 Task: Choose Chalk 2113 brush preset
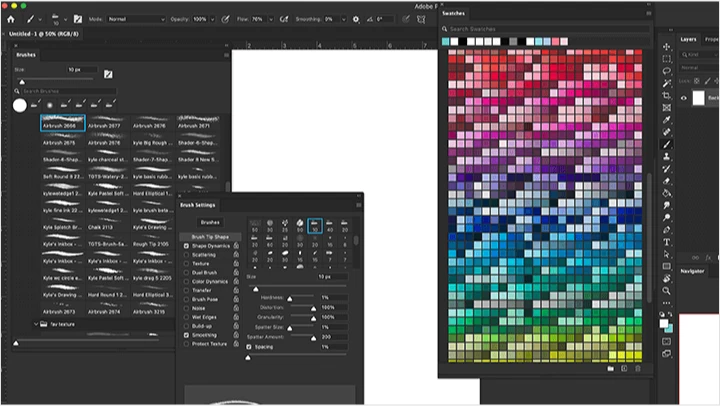pyautogui.click(x=107, y=224)
